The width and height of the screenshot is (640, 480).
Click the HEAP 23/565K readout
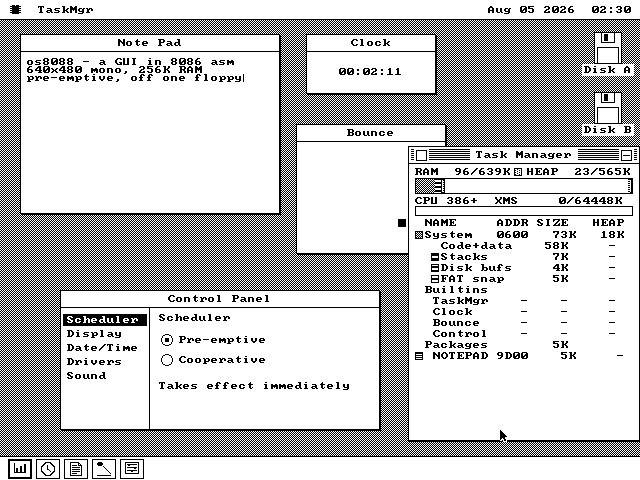[x=578, y=172]
